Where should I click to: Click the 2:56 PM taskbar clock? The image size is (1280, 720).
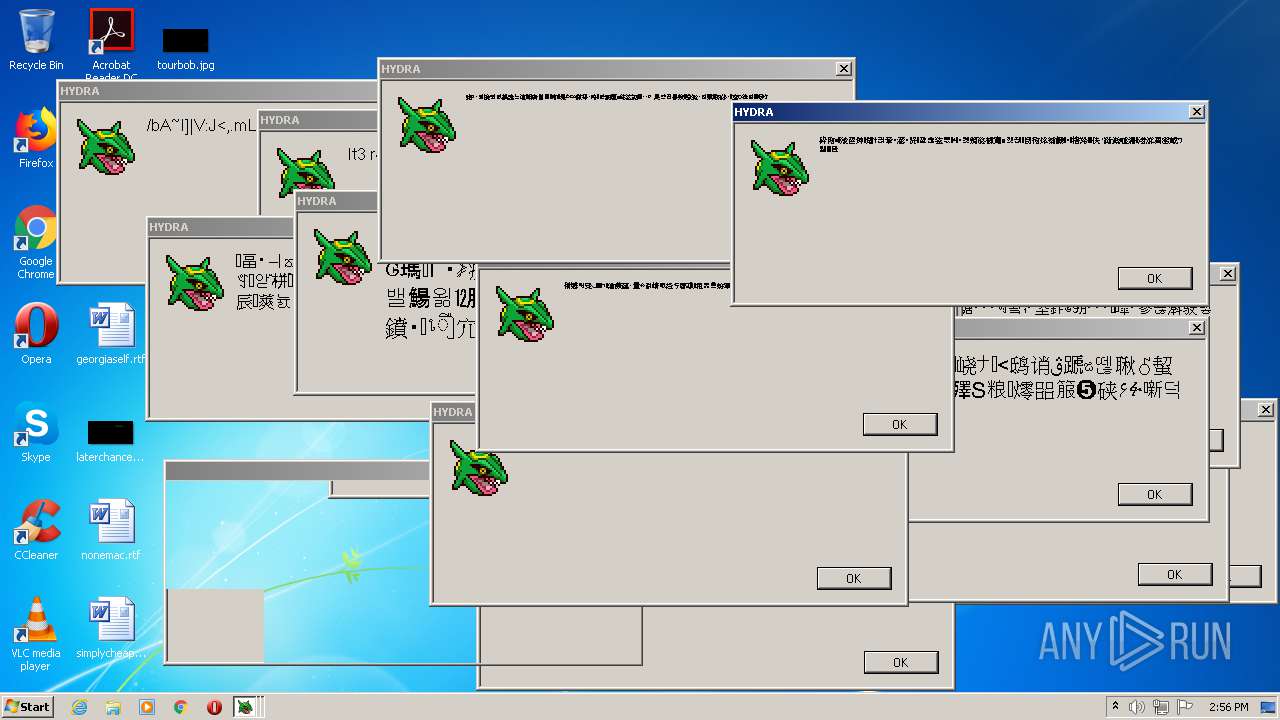(1228, 707)
